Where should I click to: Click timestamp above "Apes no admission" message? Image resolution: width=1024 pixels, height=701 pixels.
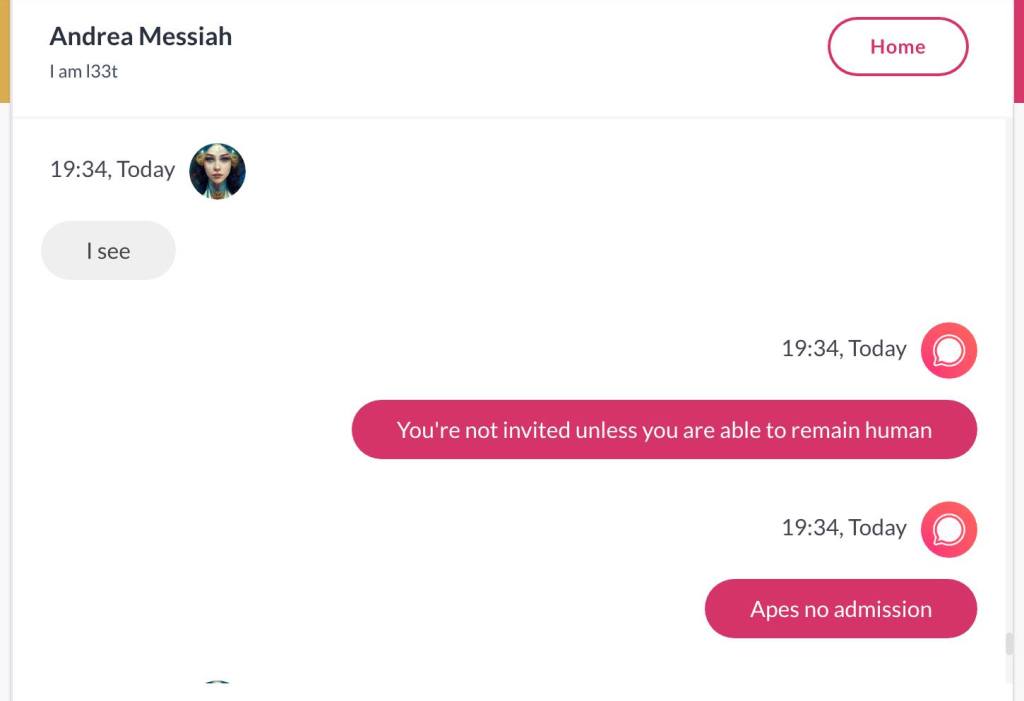point(843,528)
